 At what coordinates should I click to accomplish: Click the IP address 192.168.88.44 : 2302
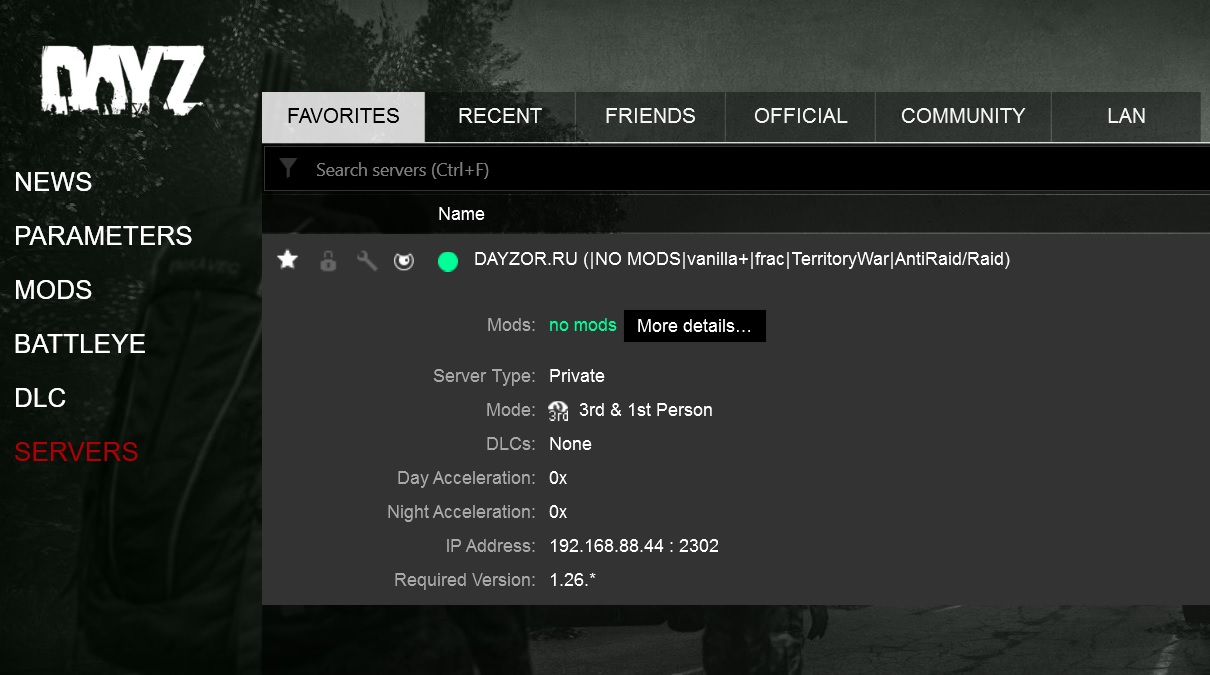click(x=634, y=546)
